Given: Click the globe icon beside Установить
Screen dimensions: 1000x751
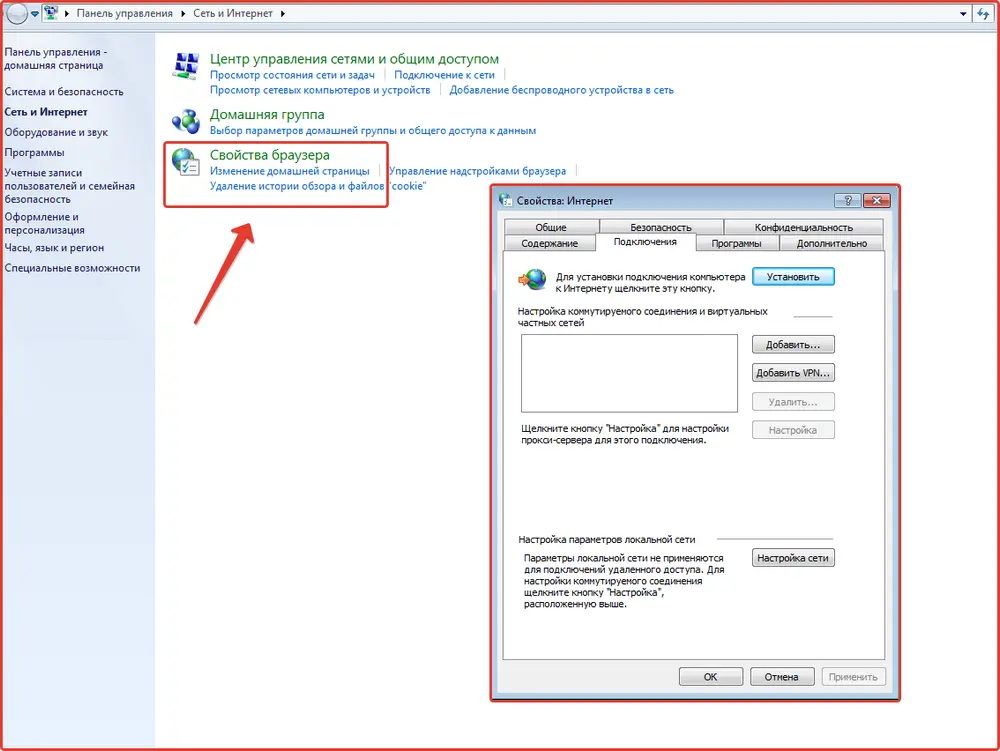Looking at the screenshot, I should 532,279.
